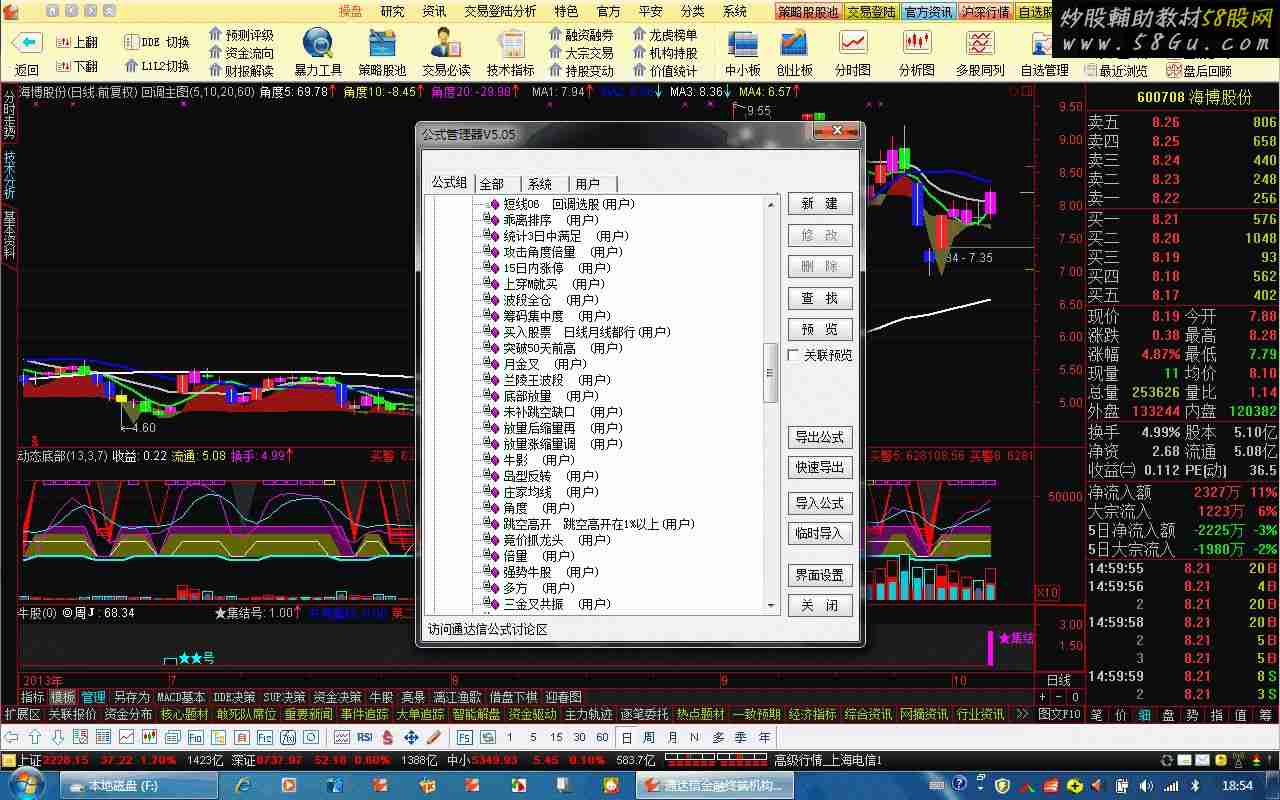Open the 分析图 candlestick icon

(x=916, y=44)
